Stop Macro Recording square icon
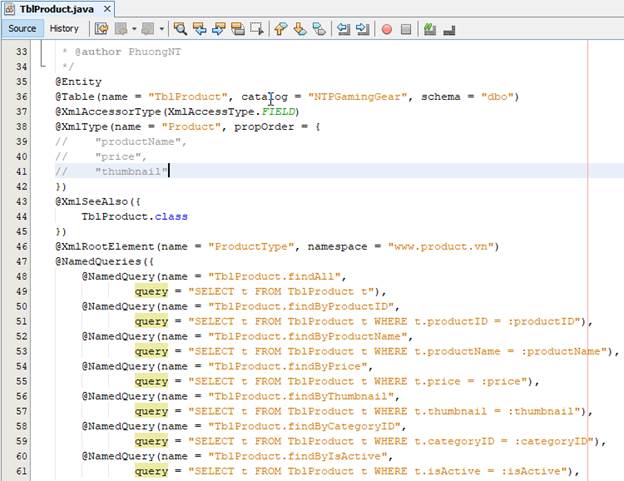Screen dimensions: 624x481 (406, 29)
